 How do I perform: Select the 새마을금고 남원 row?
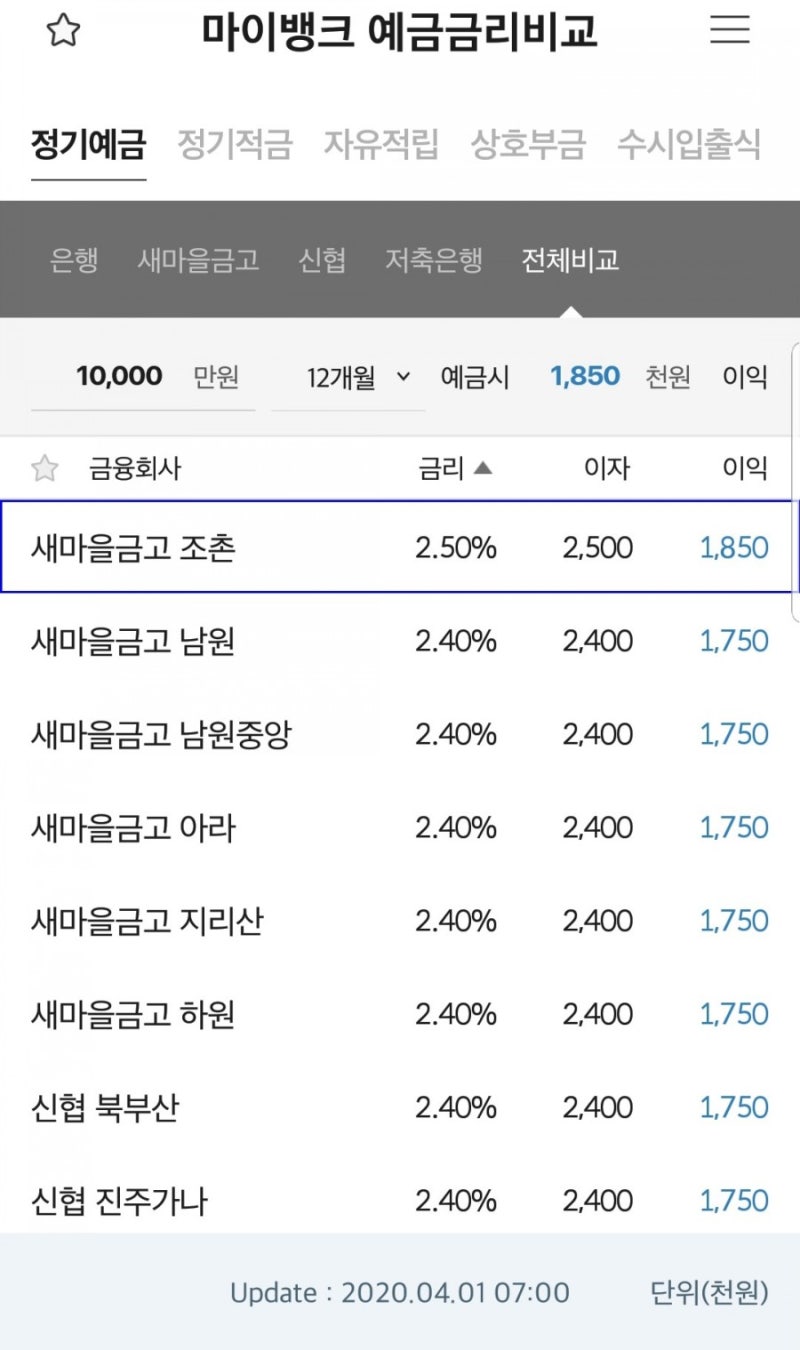point(300,641)
